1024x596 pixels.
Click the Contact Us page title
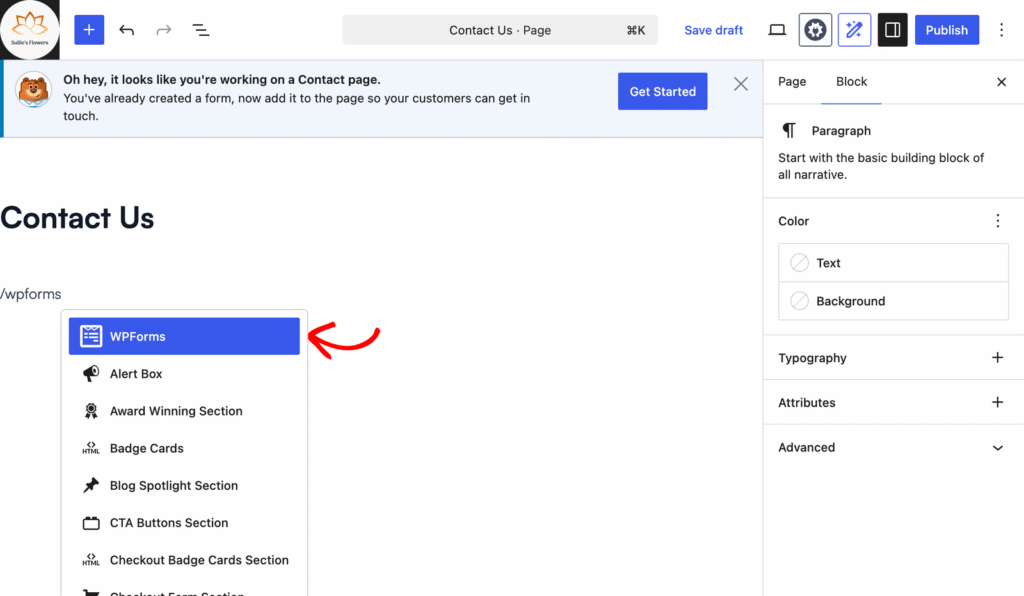[x=77, y=218]
